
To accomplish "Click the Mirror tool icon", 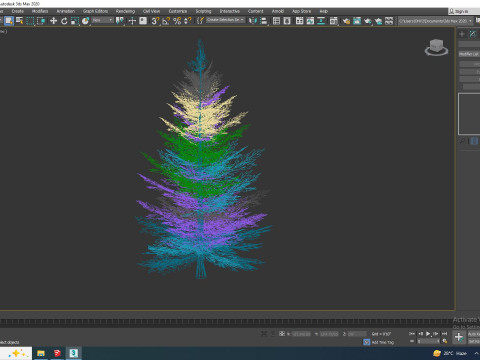I will [253, 21].
